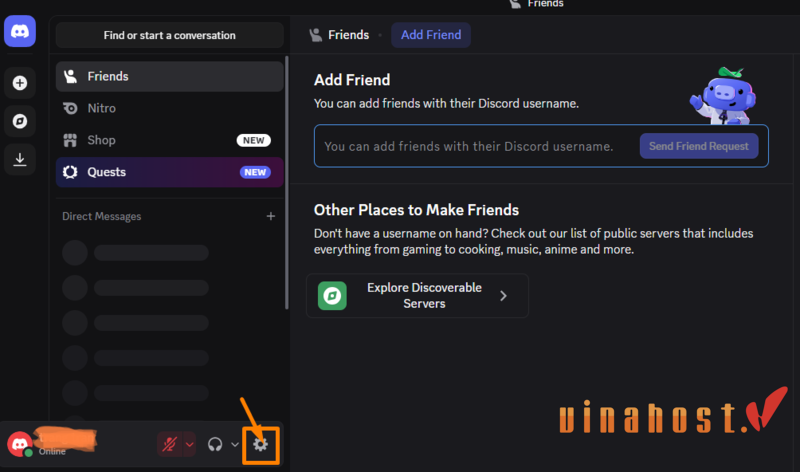Click the Direct Messages heading
Screen dimensions: 800x472
point(102,216)
